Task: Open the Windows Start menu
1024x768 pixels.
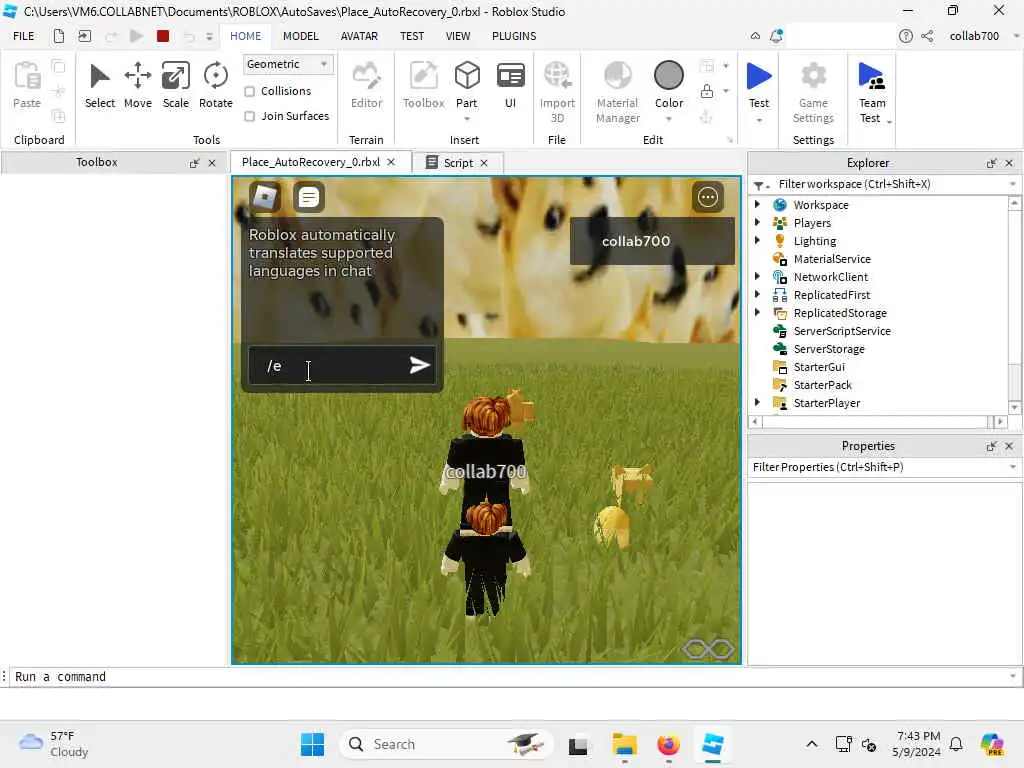Action: pyautogui.click(x=312, y=744)
